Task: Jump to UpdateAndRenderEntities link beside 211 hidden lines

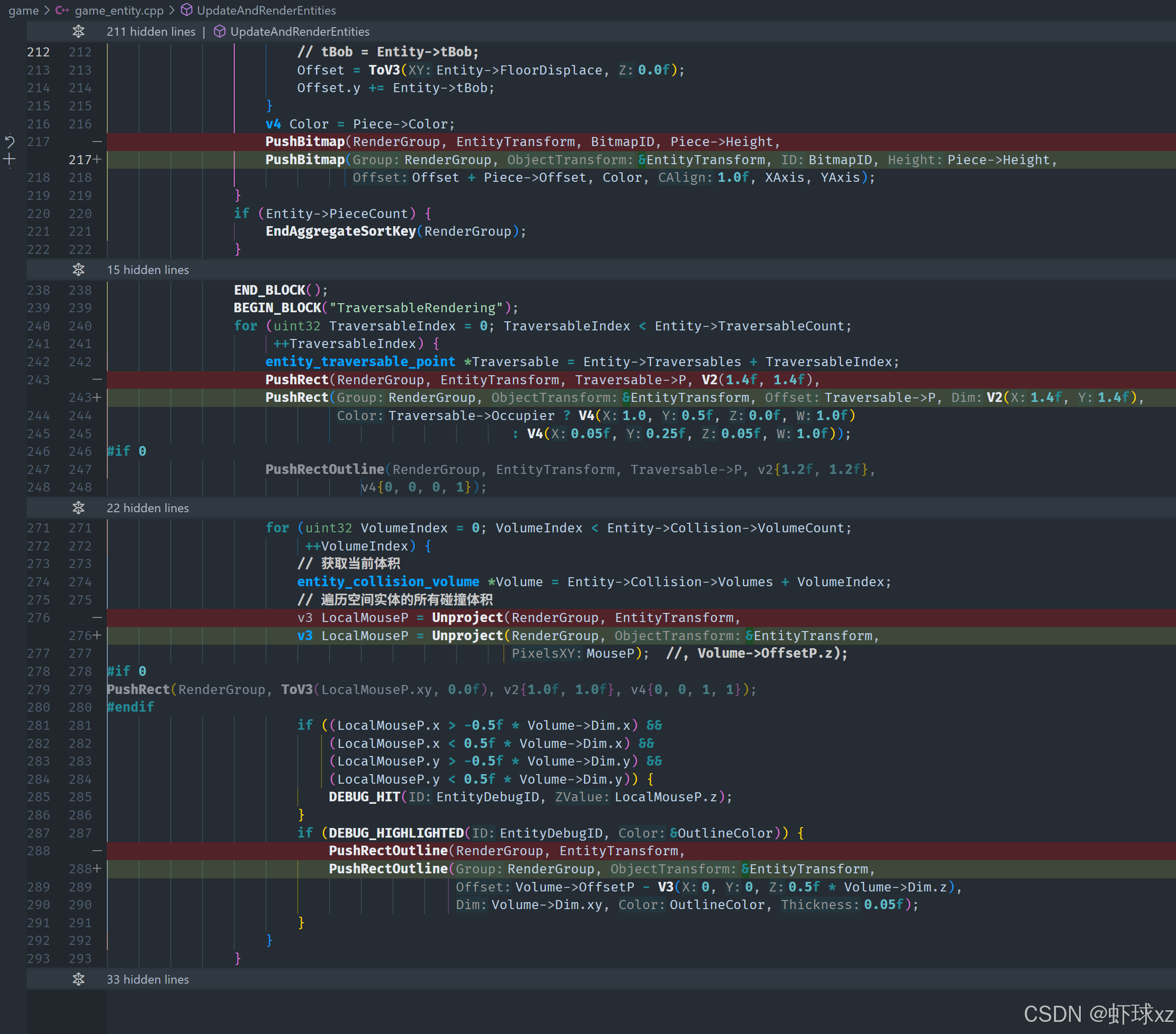Action: click(300, 32)
